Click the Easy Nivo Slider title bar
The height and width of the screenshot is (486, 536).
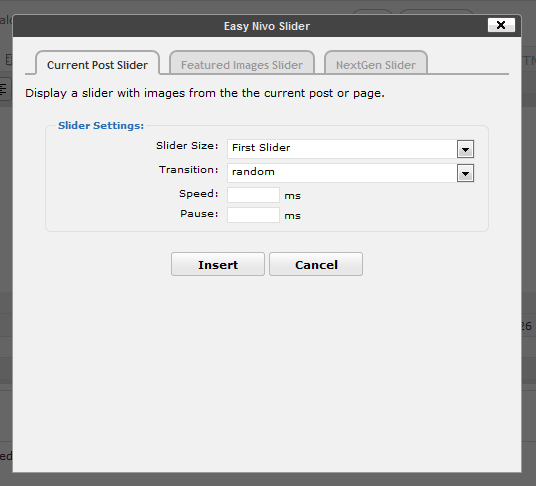267,26
